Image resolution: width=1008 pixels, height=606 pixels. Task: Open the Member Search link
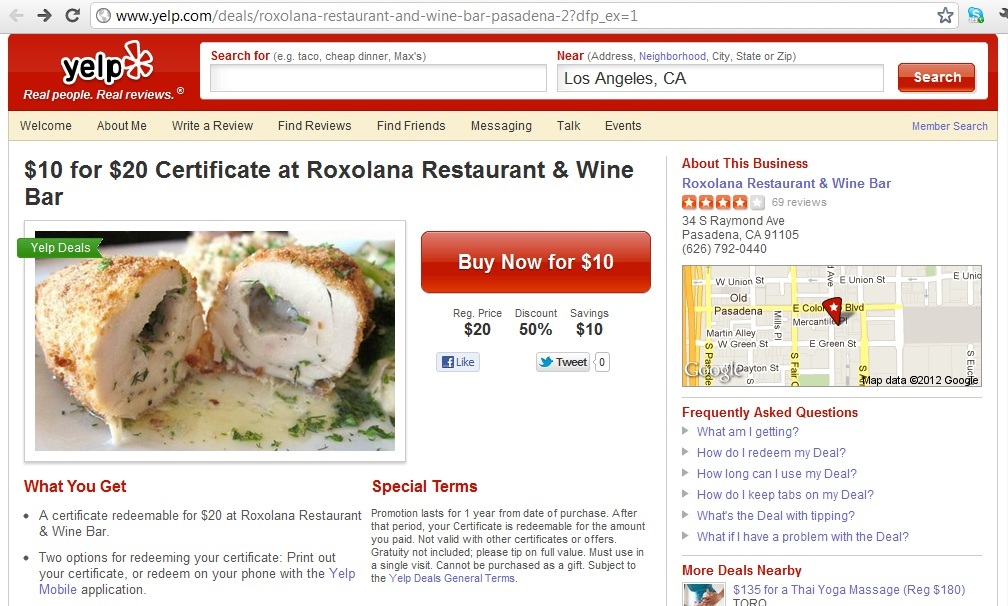click(x=950, y=127)
